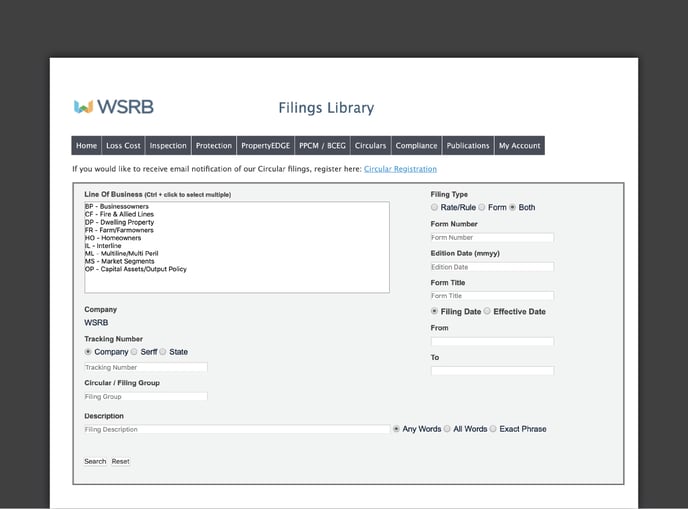Select the Effective Date radio

487,311
